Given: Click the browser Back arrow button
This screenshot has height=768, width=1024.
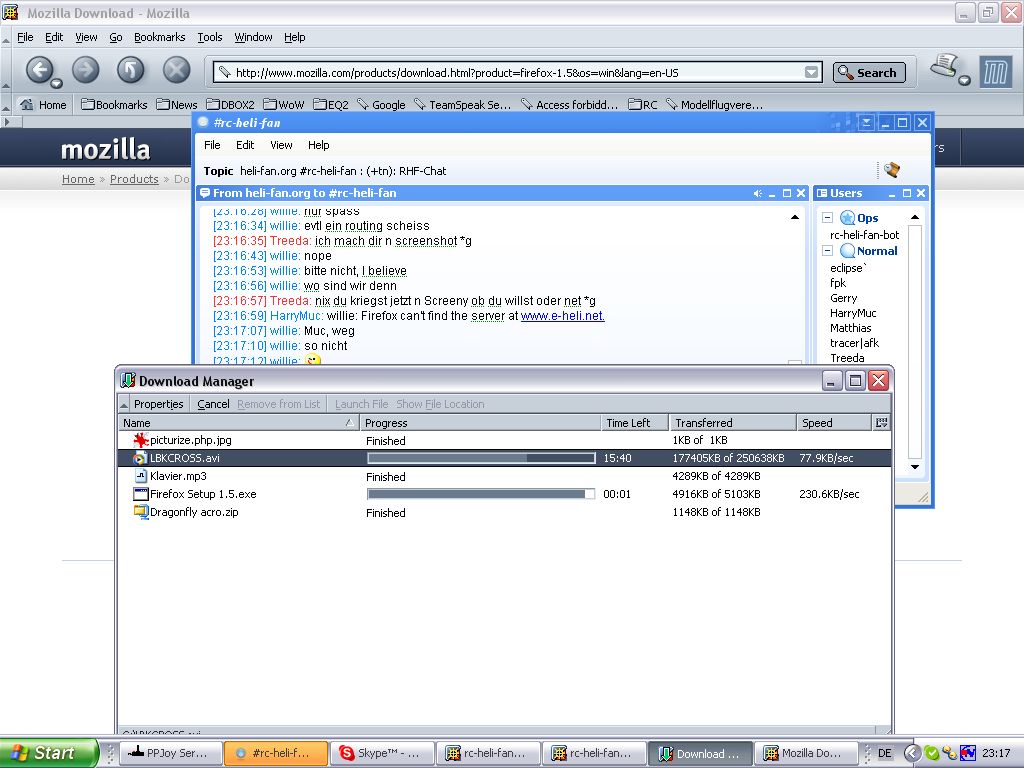Looking at the screenshot, I should [x=39, y=69].
